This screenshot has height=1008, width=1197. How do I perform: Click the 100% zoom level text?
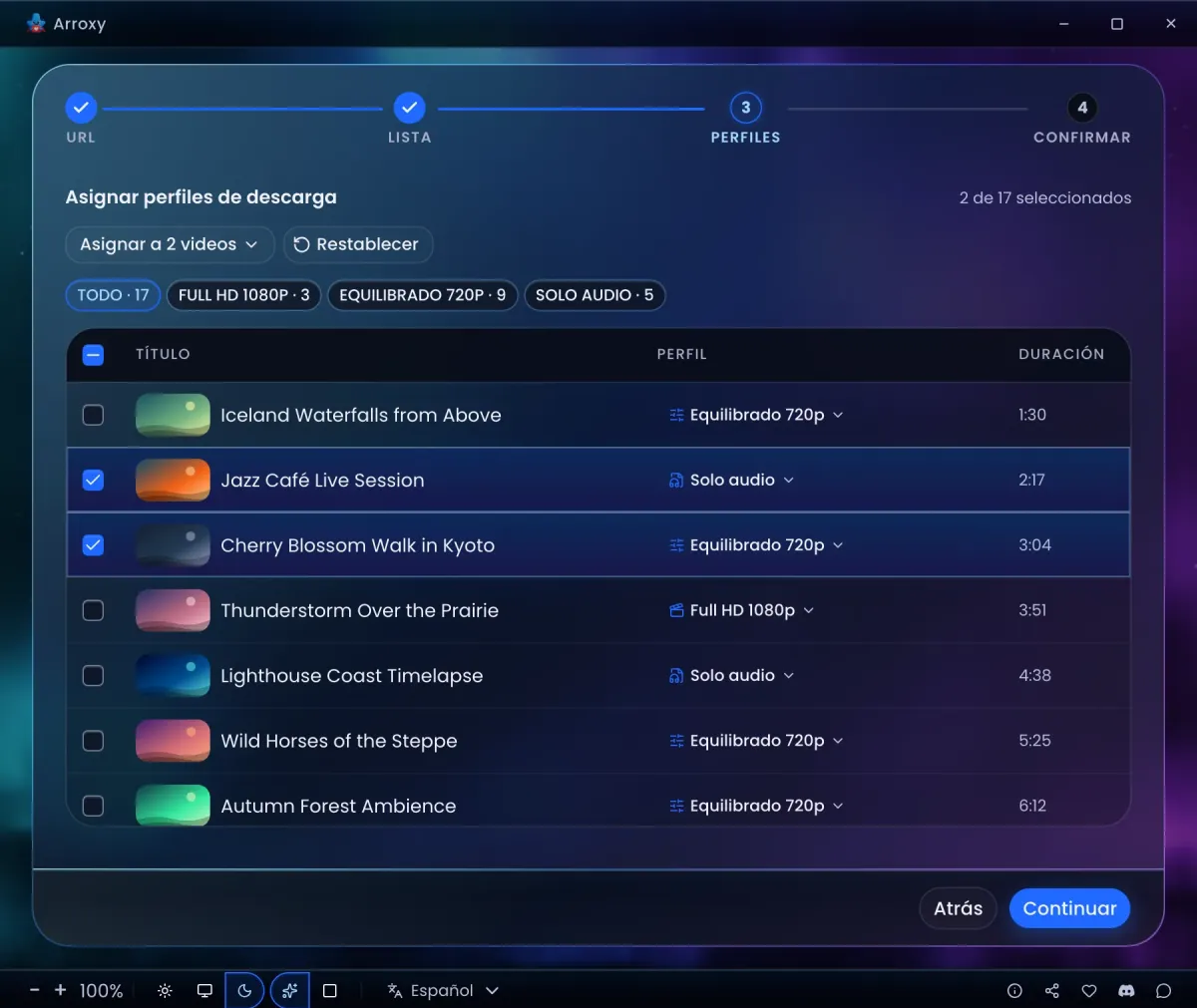click(101, 990)
